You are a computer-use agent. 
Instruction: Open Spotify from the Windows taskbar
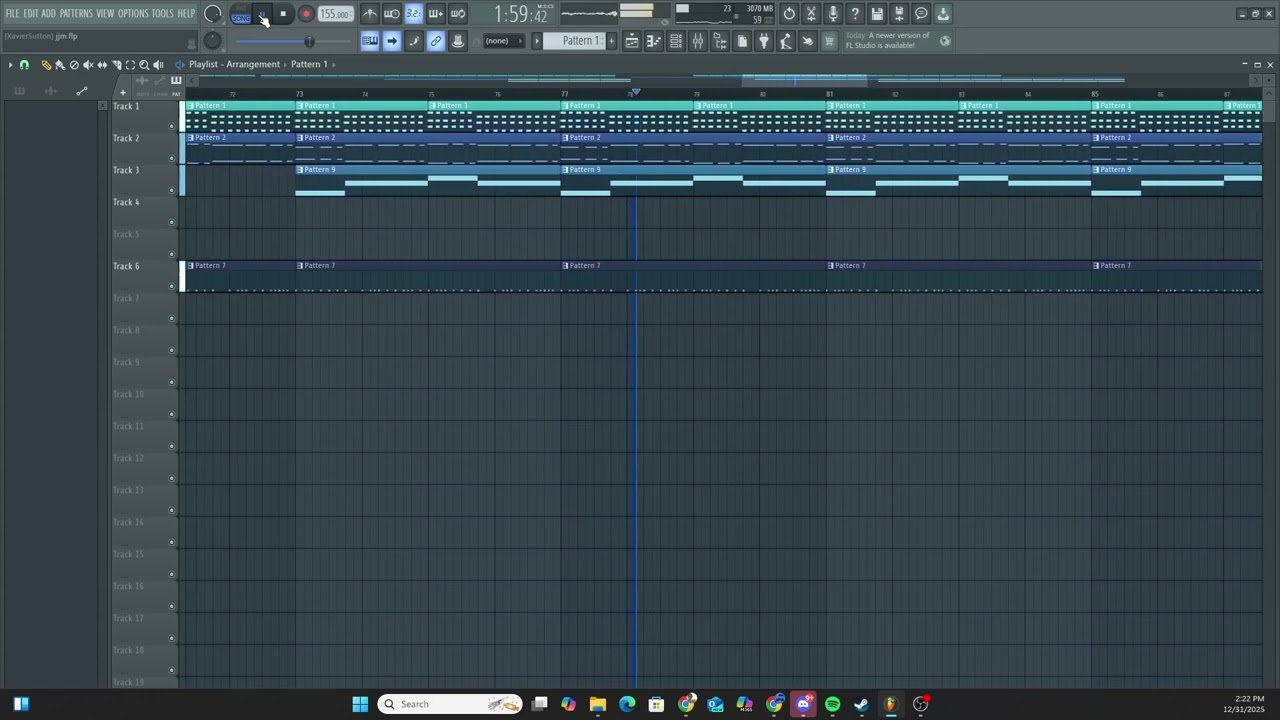click(832, 704)
